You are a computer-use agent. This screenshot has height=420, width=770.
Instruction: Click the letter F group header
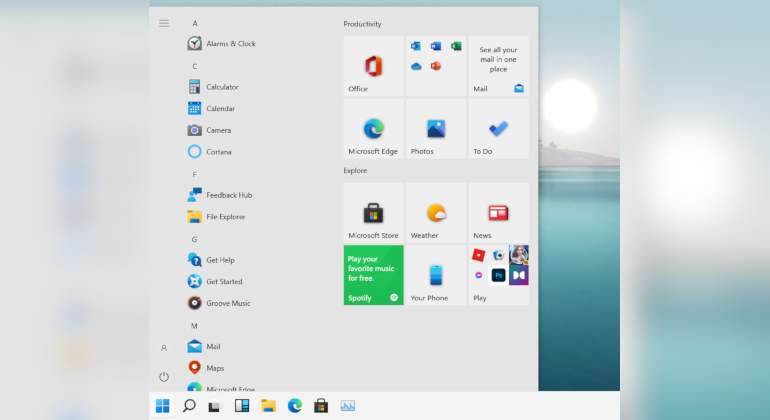(x=195, y=174)
